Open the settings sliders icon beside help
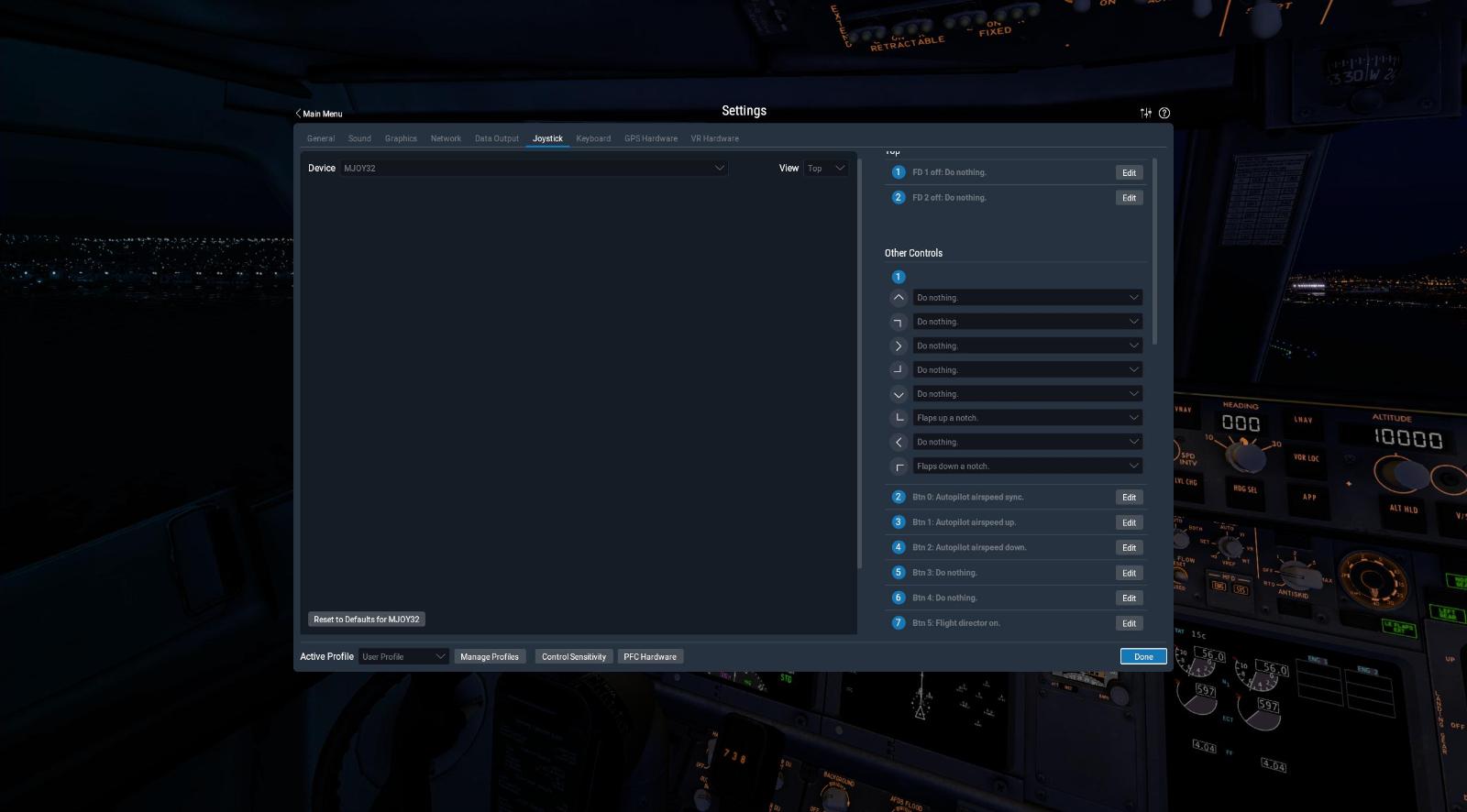The height and width of the screenshot is (812, 1467). coord(1145,113)
